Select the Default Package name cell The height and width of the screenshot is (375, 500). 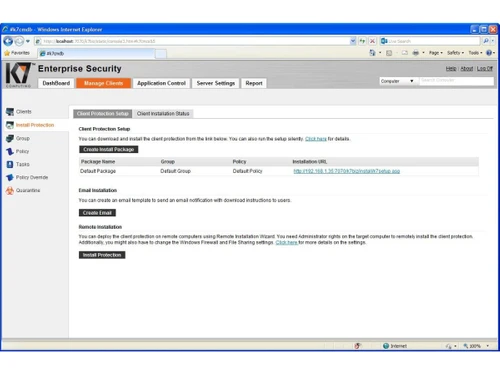pos(98,171)
